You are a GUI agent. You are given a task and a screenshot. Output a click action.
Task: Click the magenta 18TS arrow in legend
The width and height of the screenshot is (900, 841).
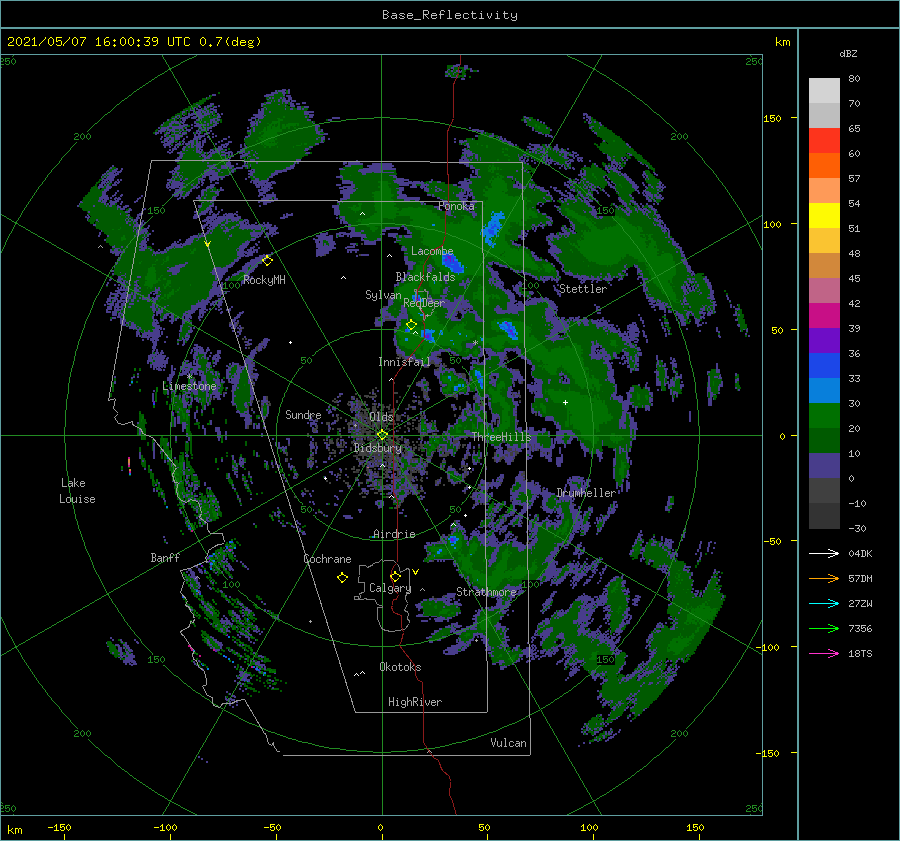click(824, 653)
